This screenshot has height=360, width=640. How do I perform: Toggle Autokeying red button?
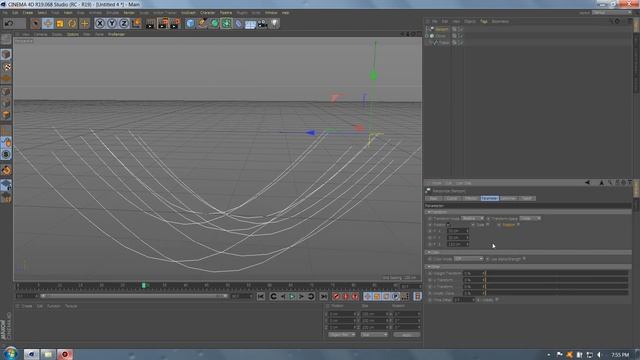[345, 296]
